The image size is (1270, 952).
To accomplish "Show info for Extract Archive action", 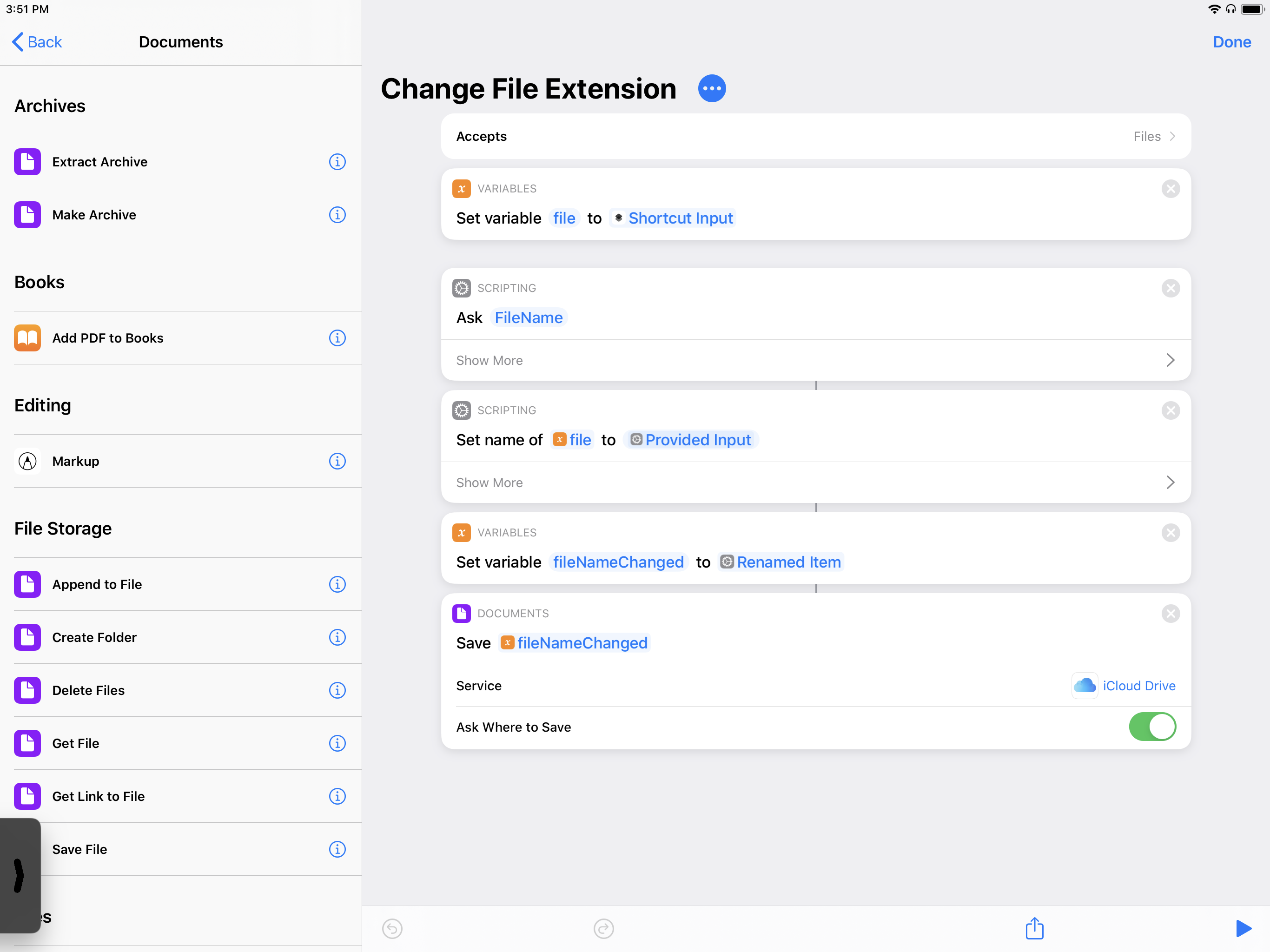I will [337, 162].
